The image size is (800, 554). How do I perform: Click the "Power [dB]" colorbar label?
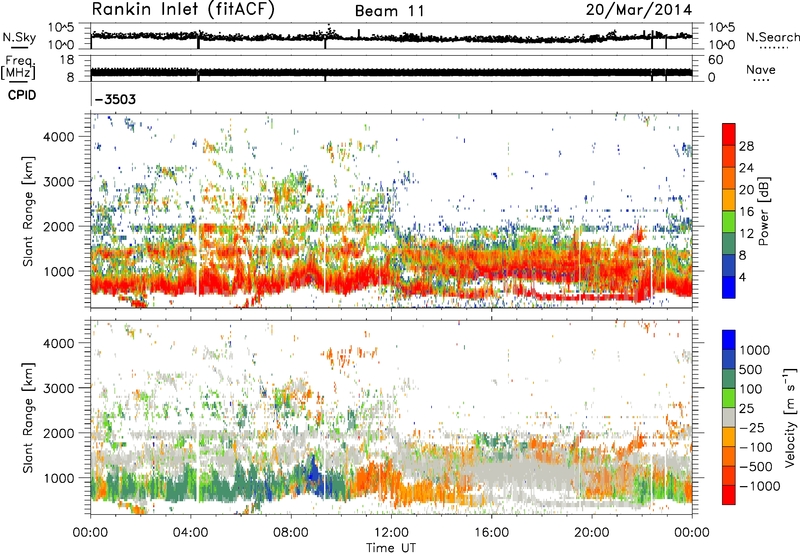[x=763, y=211]
